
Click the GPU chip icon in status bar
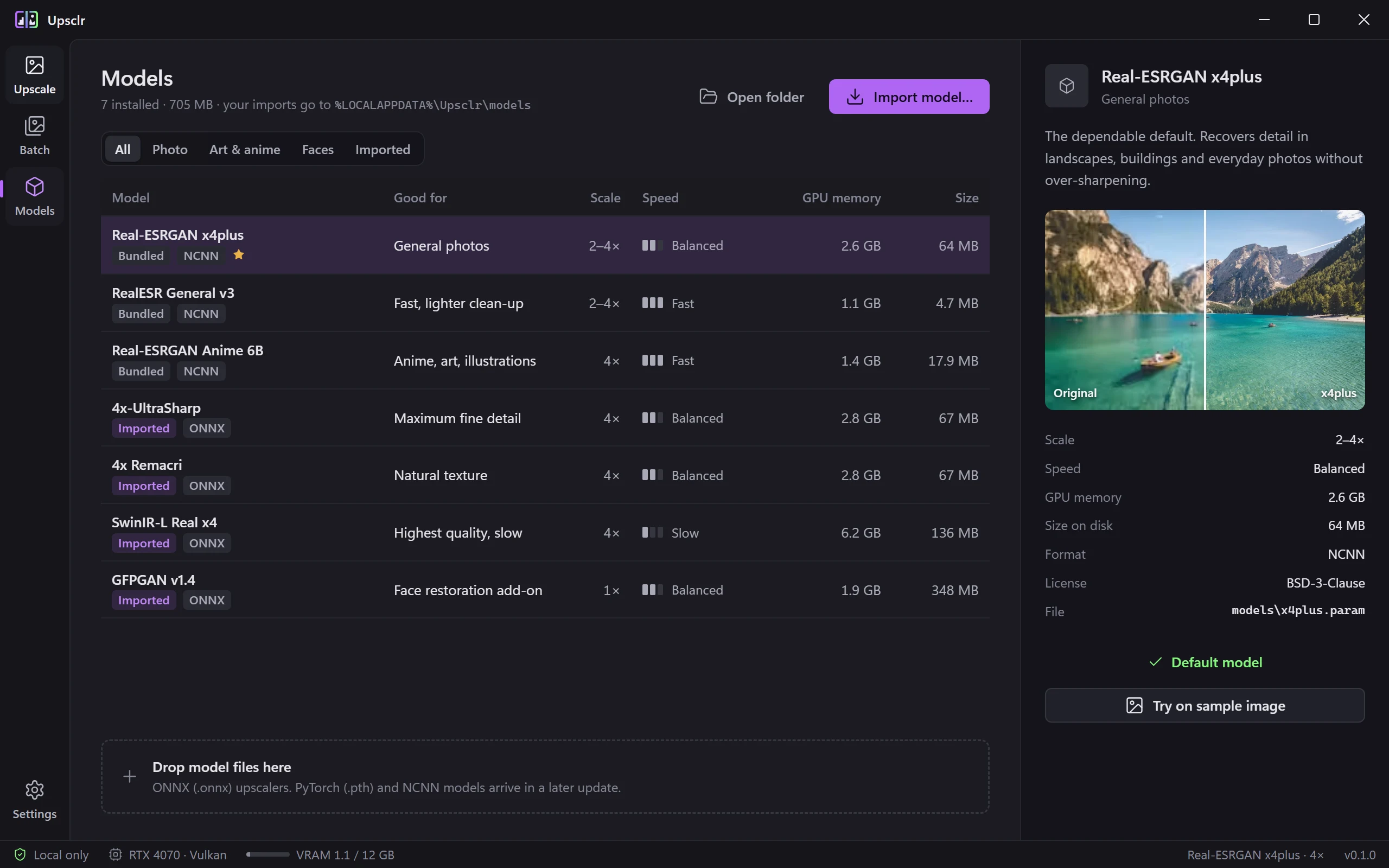coord(116,854)
